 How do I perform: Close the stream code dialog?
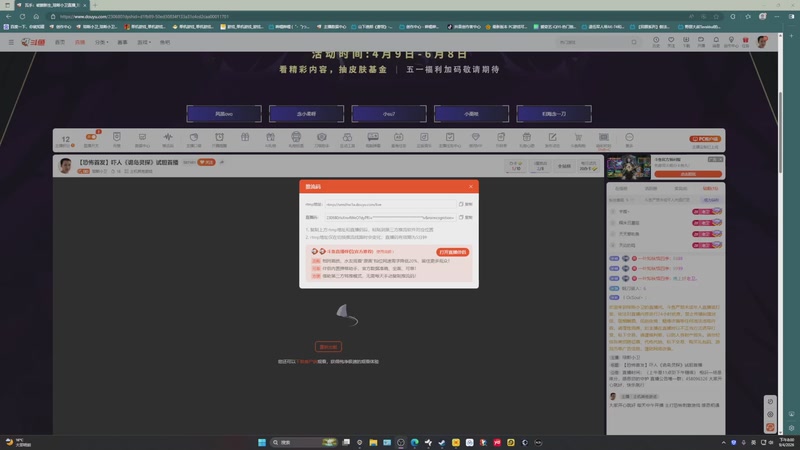(470, 187)
